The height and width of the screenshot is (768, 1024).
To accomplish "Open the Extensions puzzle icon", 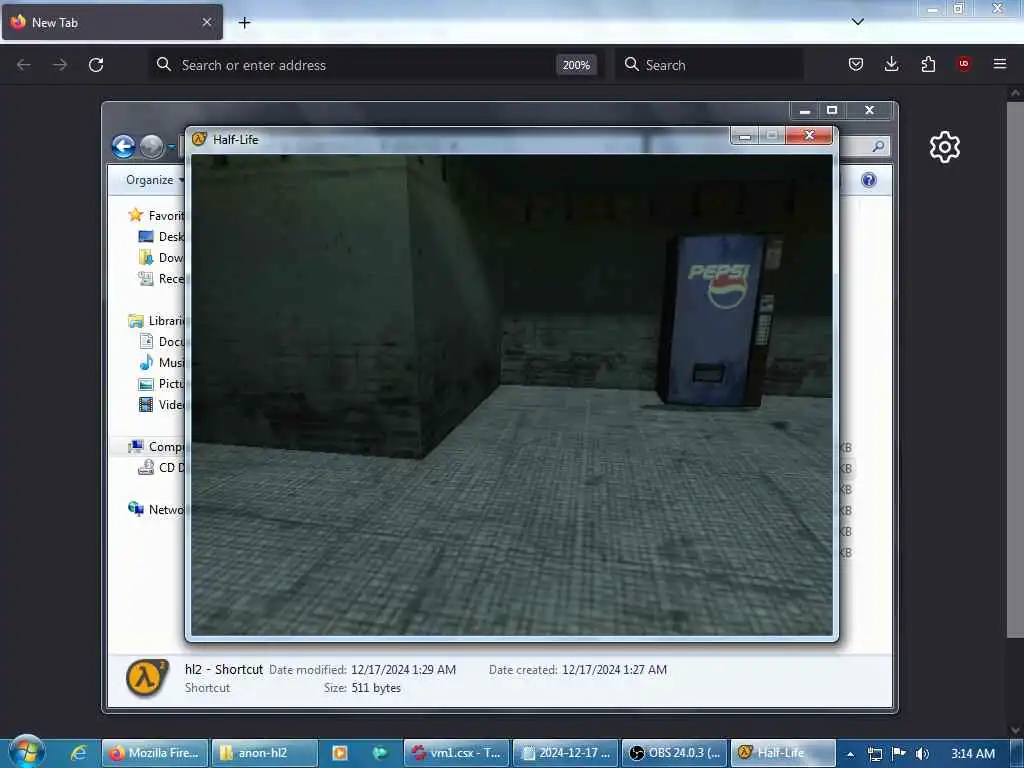I will tap(928, 64).
